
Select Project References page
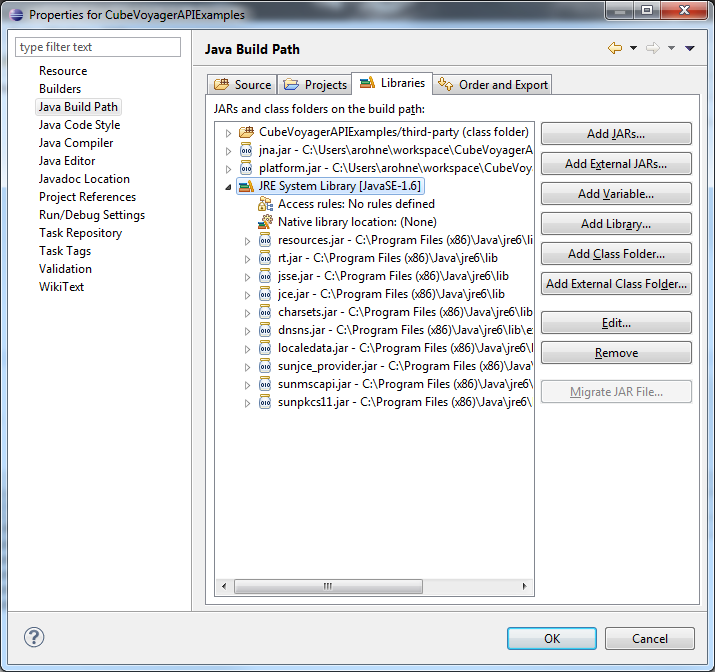pyautogui.click(x=88, y=197)
